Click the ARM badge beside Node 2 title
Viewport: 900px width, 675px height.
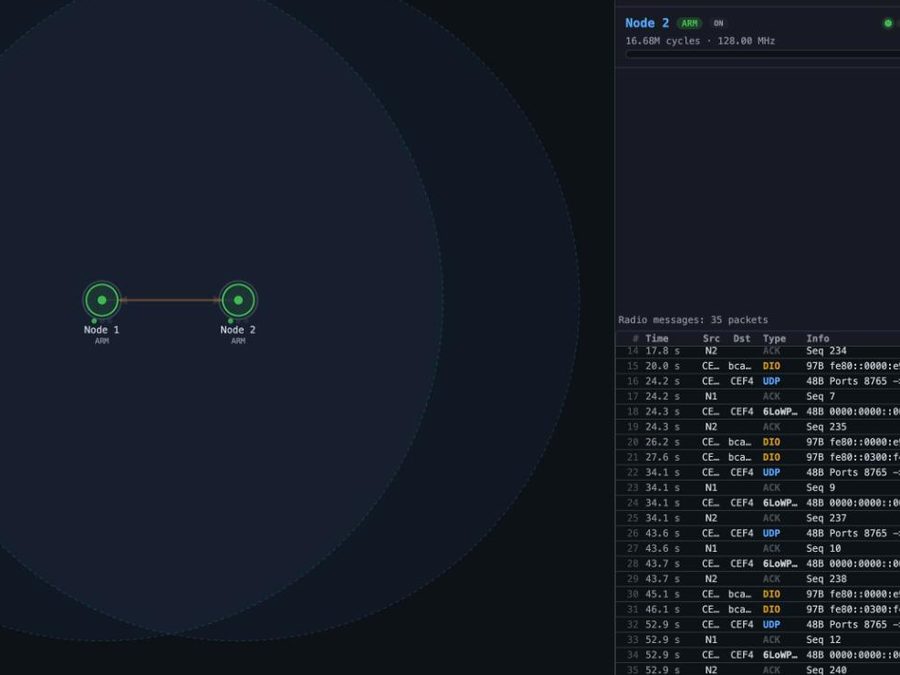689,23
